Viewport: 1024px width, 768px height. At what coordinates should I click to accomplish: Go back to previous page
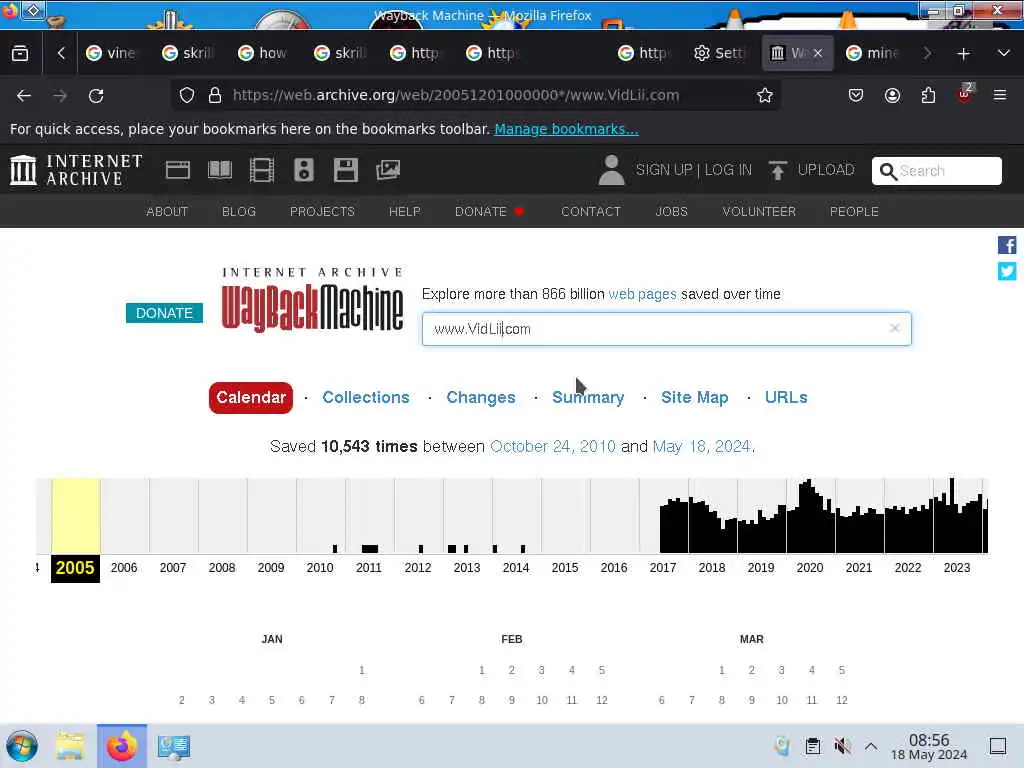pos(24,95)
